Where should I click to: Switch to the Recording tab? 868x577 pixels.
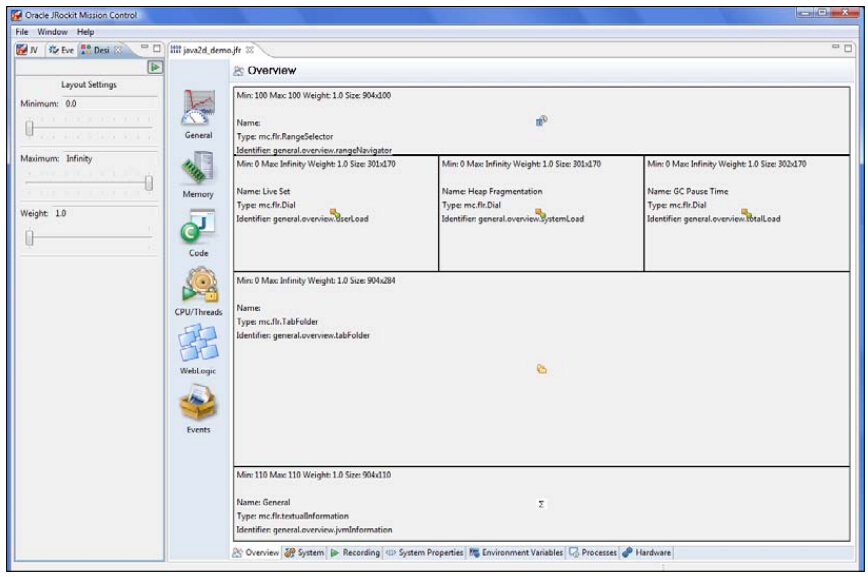tap(341, 552)
